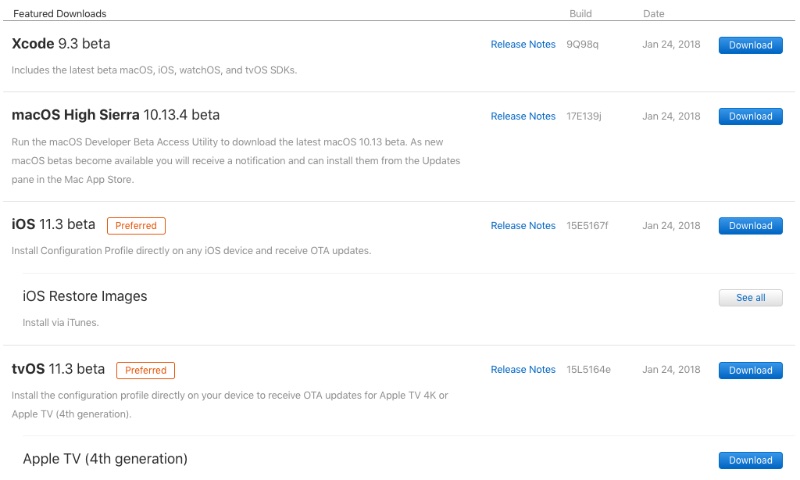Click the Preferred badge next to tvOS 11.3 beta
Viewport: 800px width, 480px height.
pyautogui.click(x=145, y=370)
